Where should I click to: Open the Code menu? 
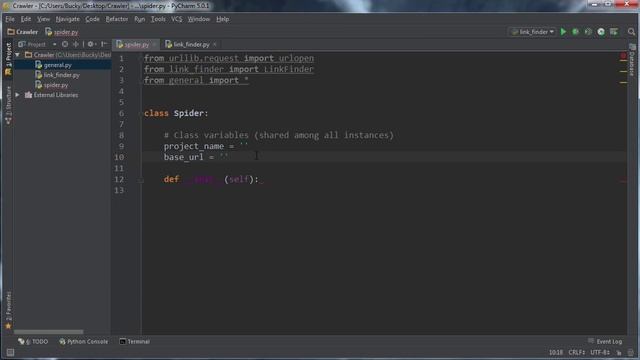pyautogui.click(x=92, y=19)
